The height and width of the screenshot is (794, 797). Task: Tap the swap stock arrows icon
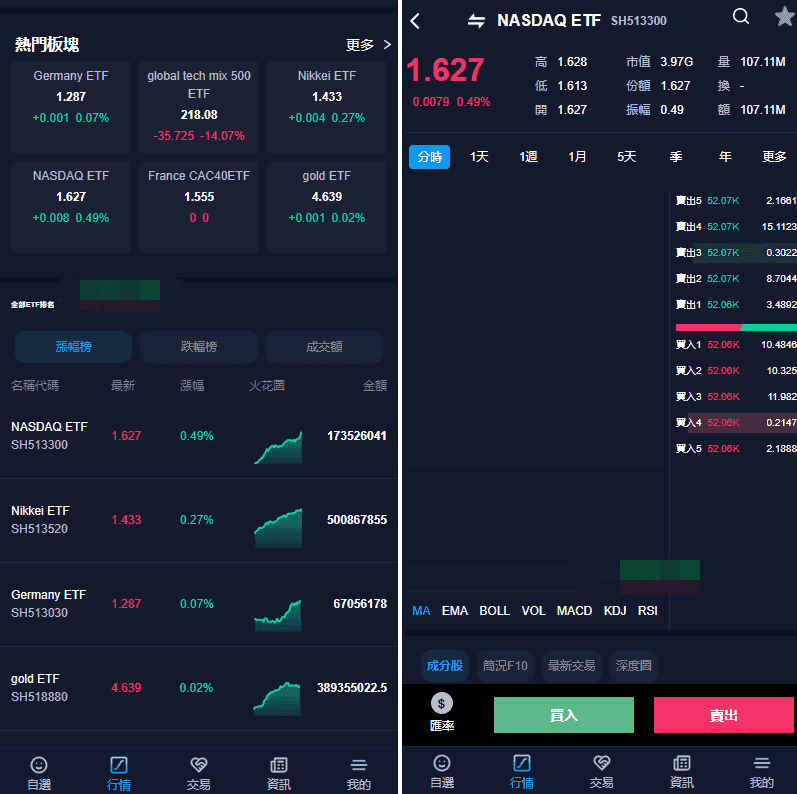(476, 21)
